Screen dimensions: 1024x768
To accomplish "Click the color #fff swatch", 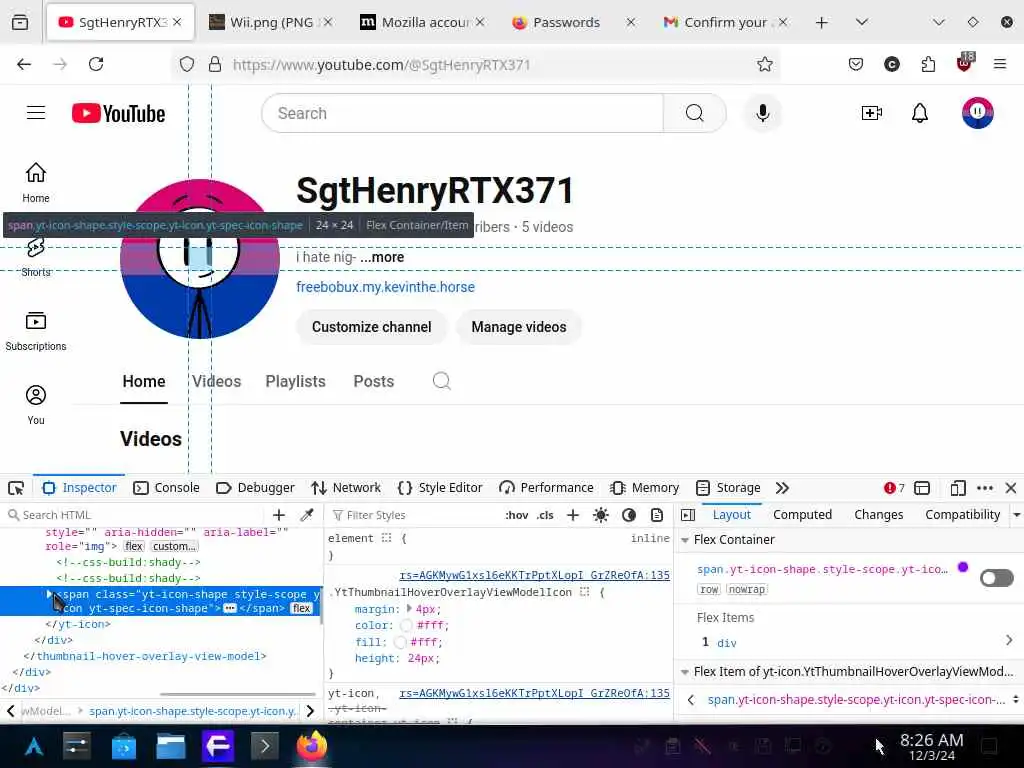I will [x=406, y=626].
